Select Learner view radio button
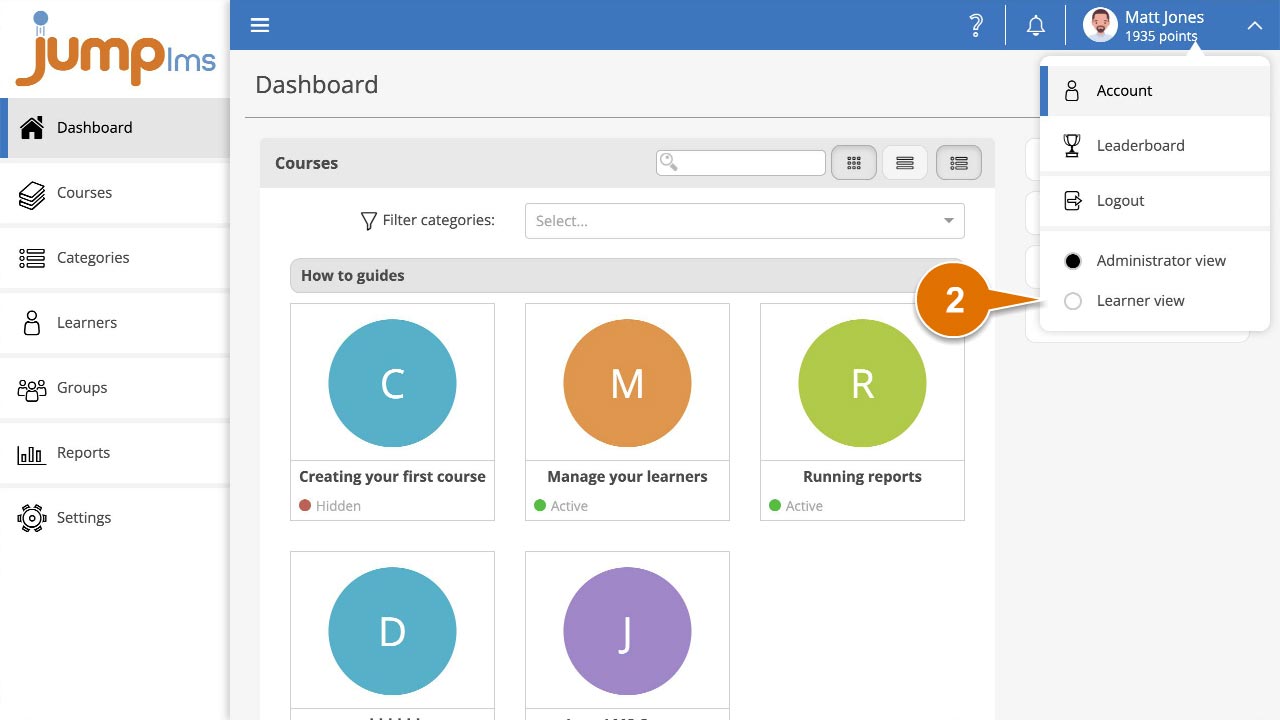The height and width of the screenshot is (720, 1280). [1073, 301]
